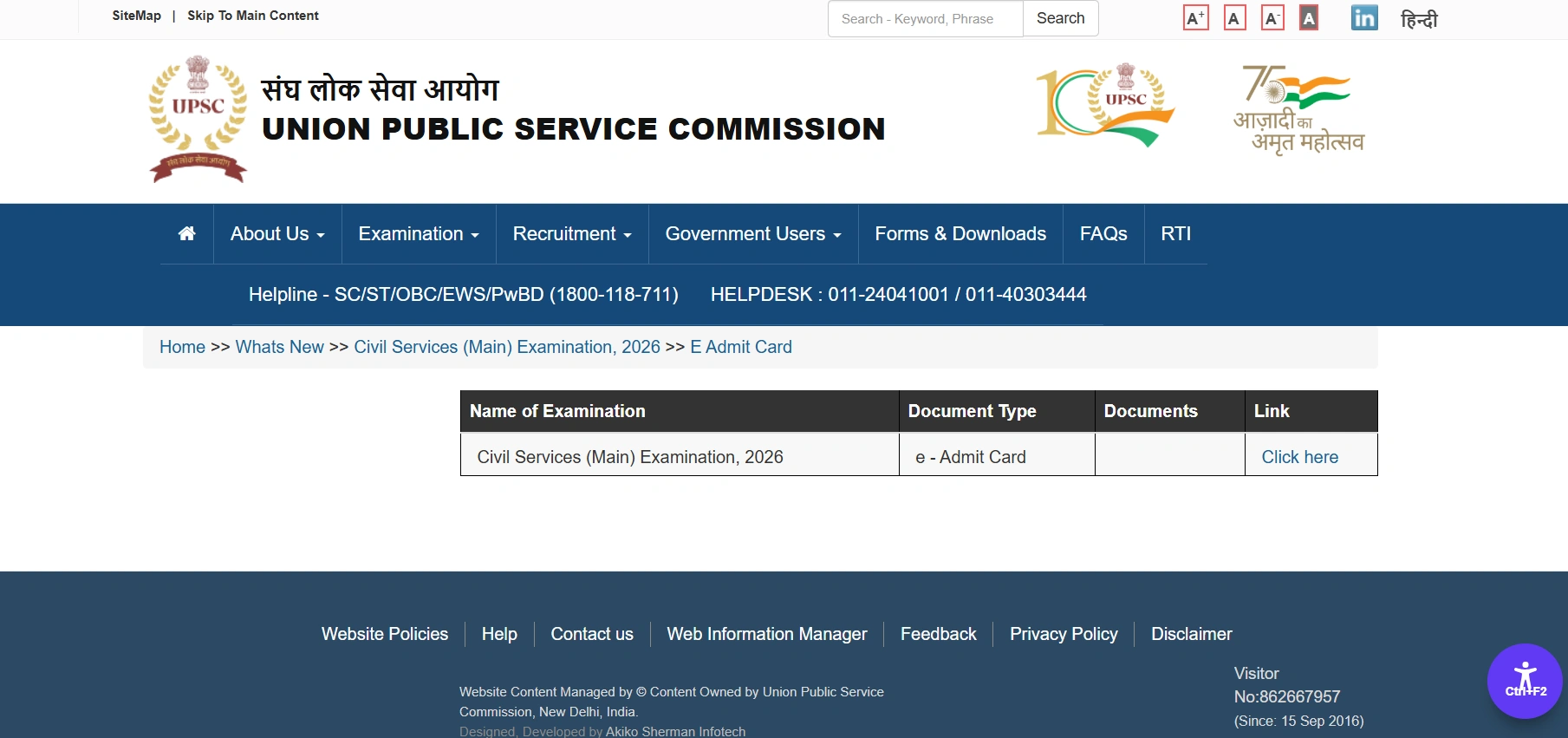Click the HELPDESK phone numbers text
Image resolution: width=1568 pixels, height=738 pixels.
[899, 295]
